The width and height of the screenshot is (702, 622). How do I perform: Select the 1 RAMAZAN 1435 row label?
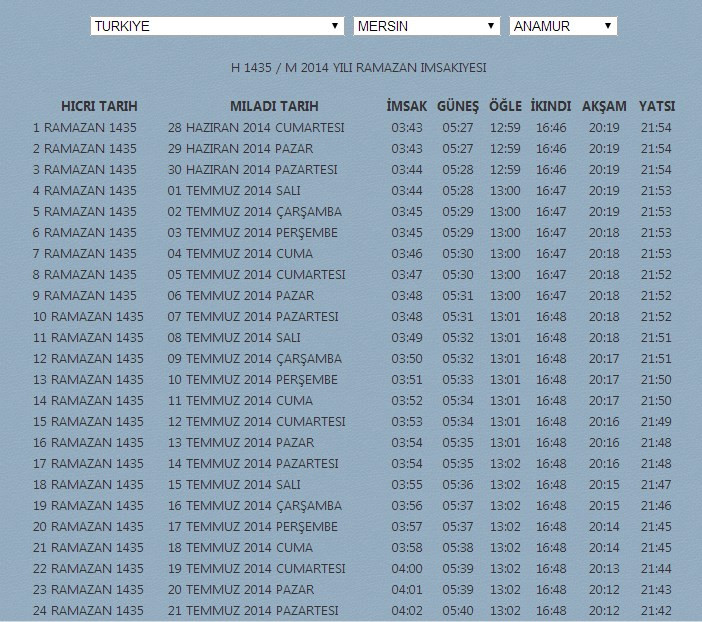click(x=85, y=128)
